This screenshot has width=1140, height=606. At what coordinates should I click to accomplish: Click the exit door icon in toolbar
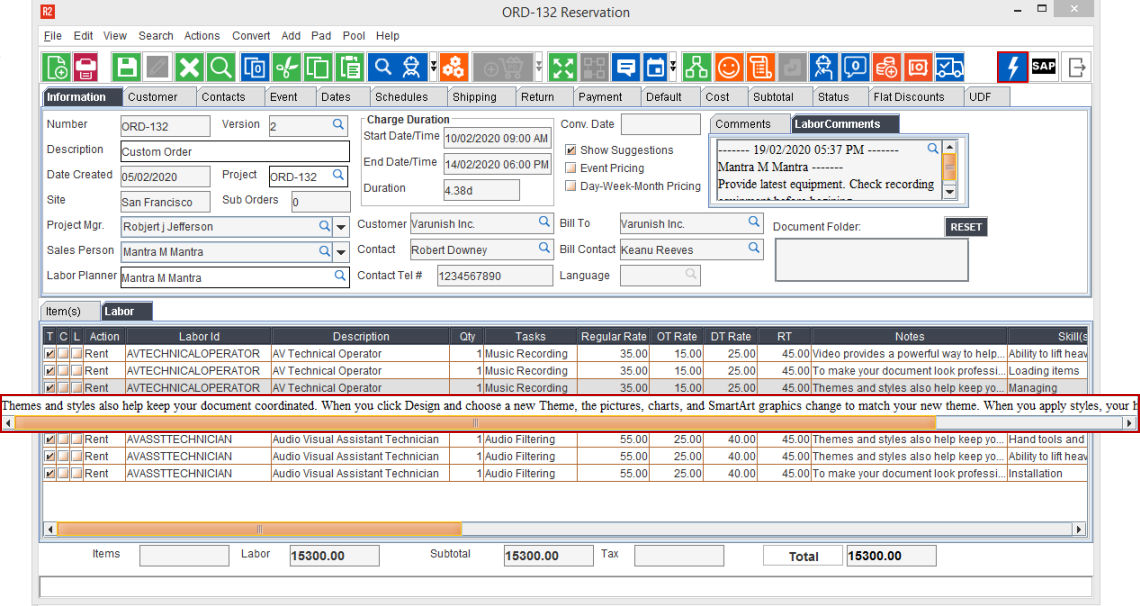[x=1077, y=67]
